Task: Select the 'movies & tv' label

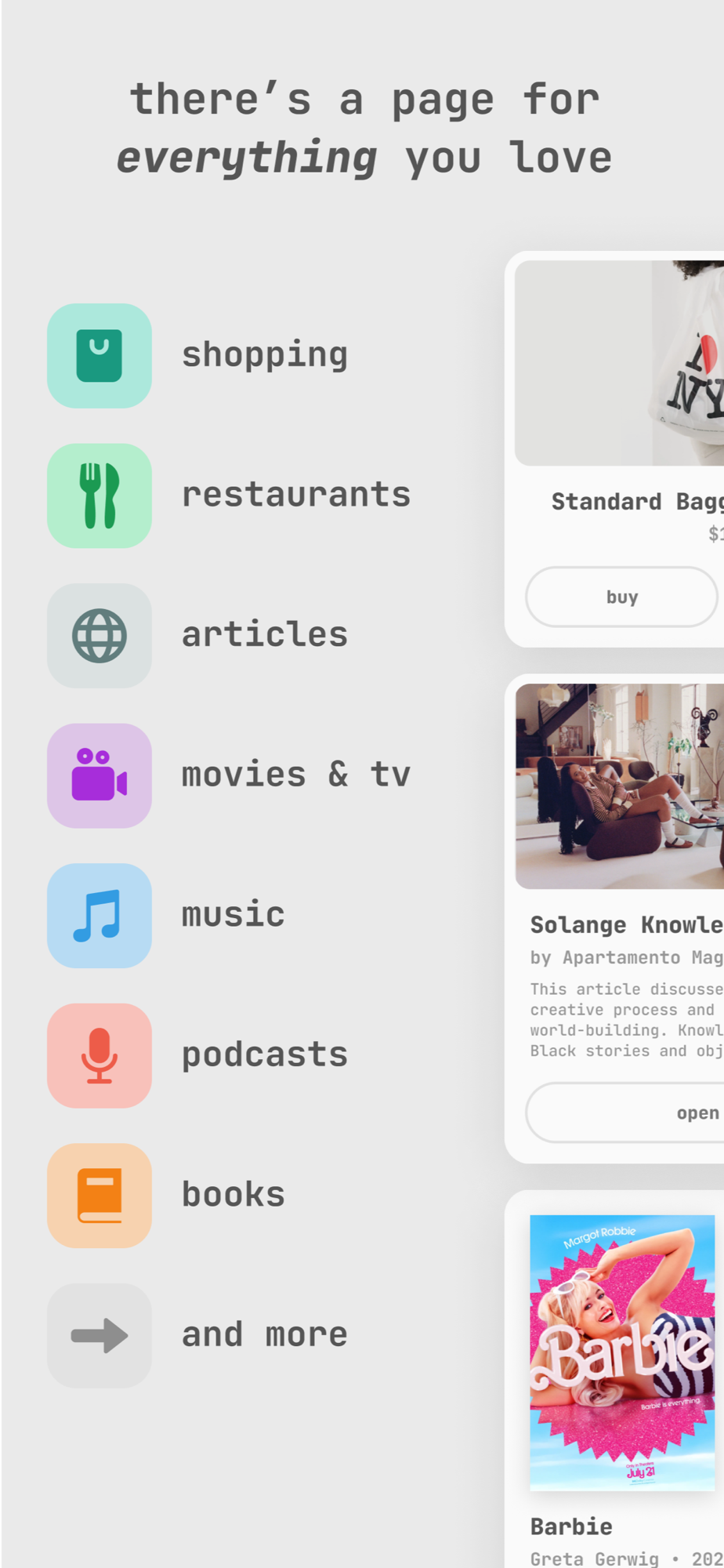Action: point(296,775)
